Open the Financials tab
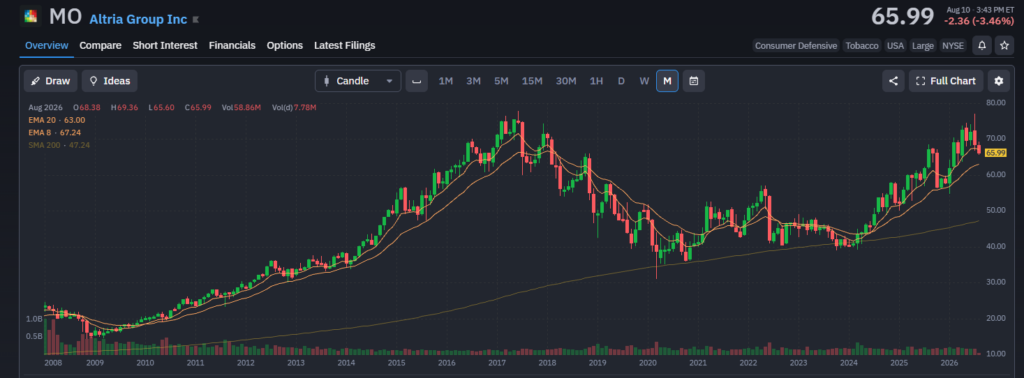The width and height of the screenshot is (1024, 378). tap(232, 45)
